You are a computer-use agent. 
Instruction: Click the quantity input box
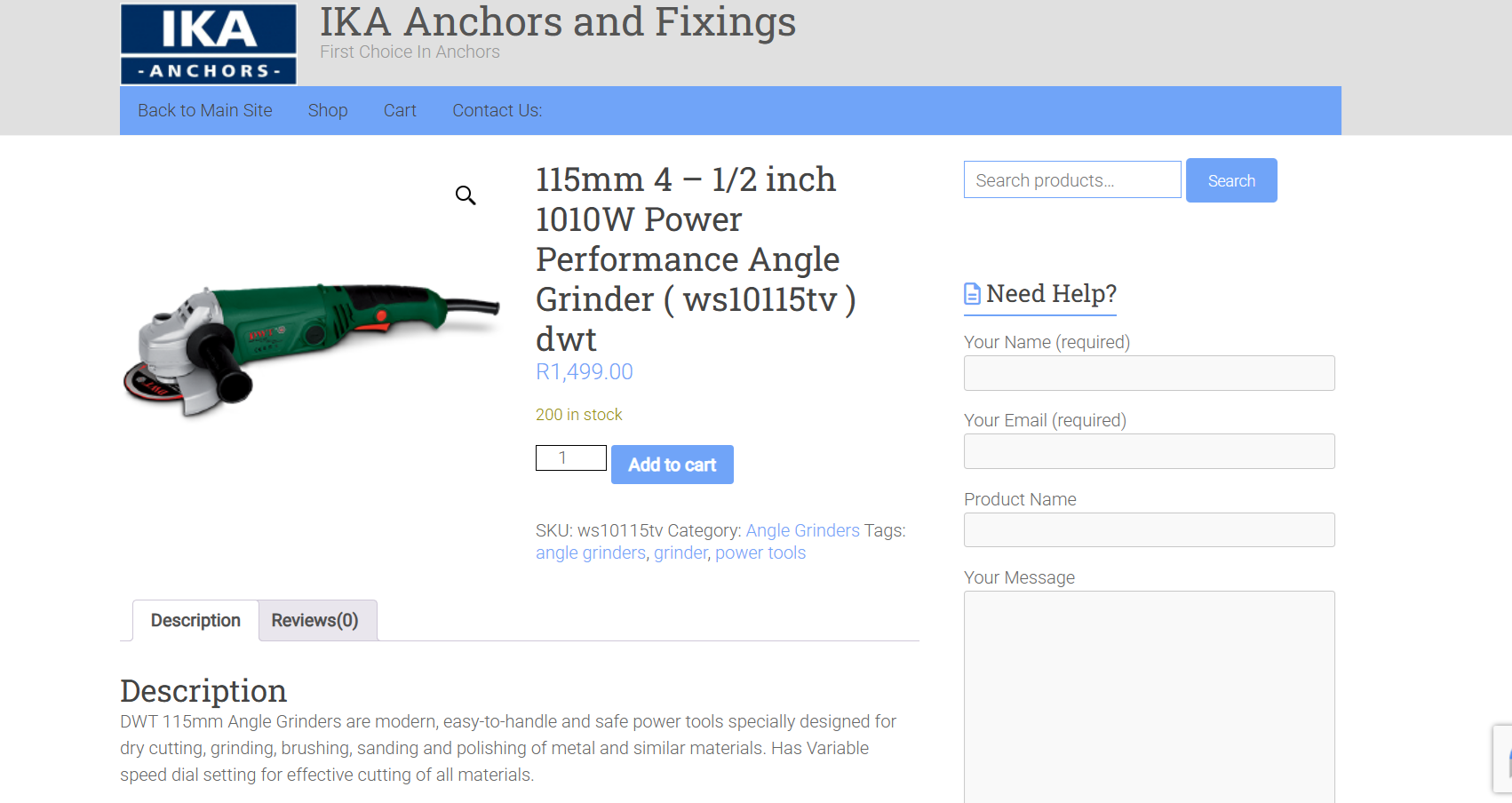(571, 457)
